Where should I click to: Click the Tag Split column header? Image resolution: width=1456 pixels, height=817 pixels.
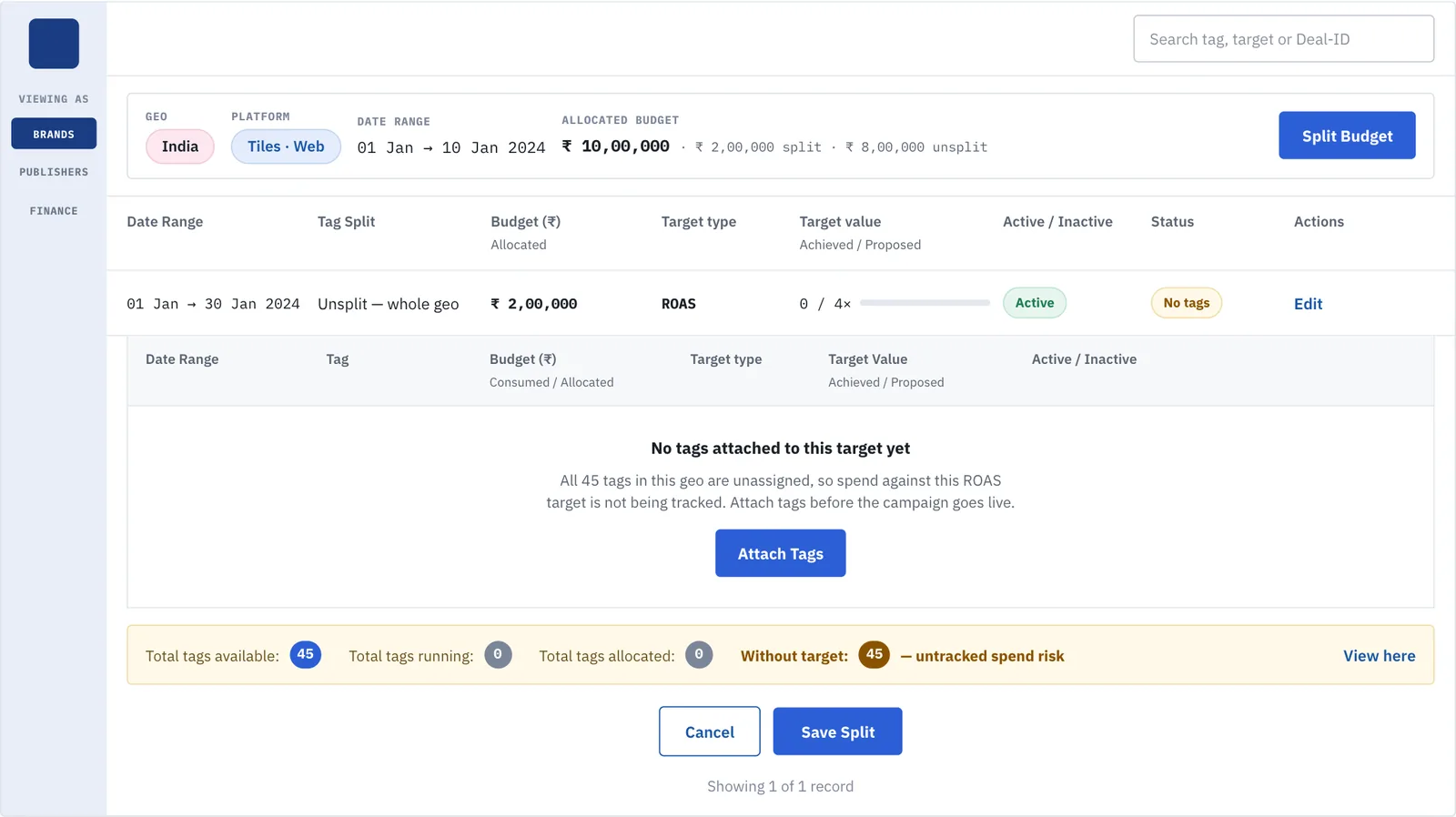pos(347,222)
